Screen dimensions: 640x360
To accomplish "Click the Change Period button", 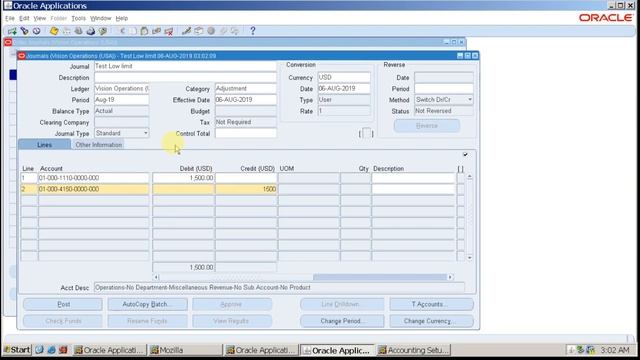I will [x=342, y=321].
